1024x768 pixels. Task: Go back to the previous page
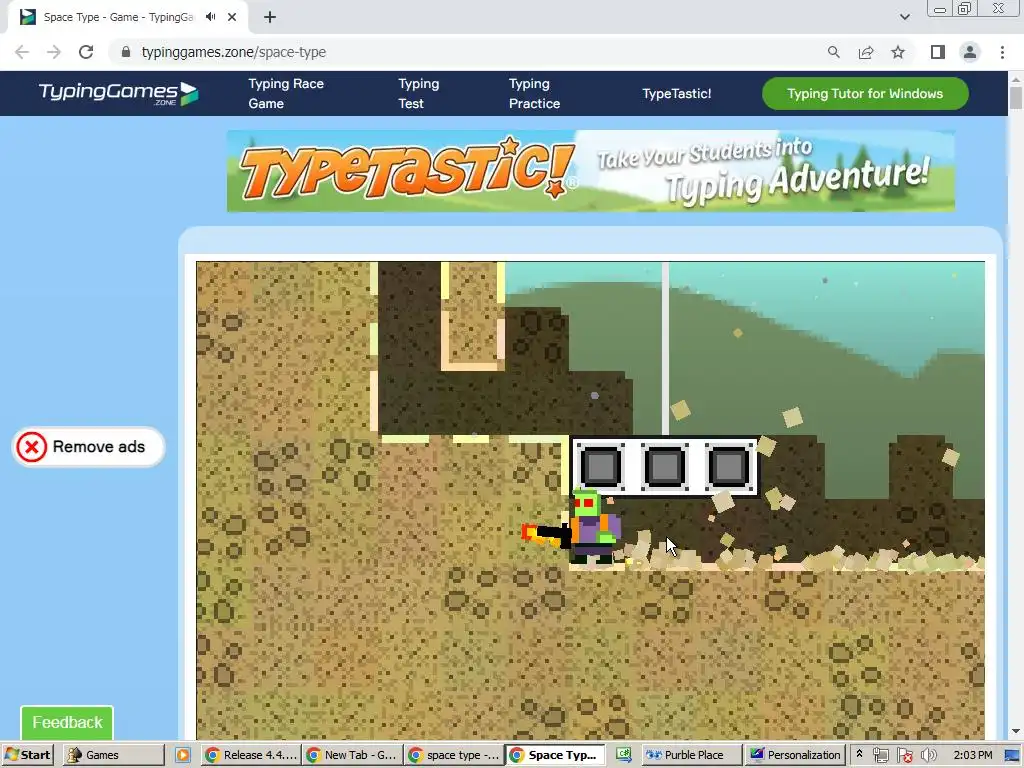(x=22, y=52)
